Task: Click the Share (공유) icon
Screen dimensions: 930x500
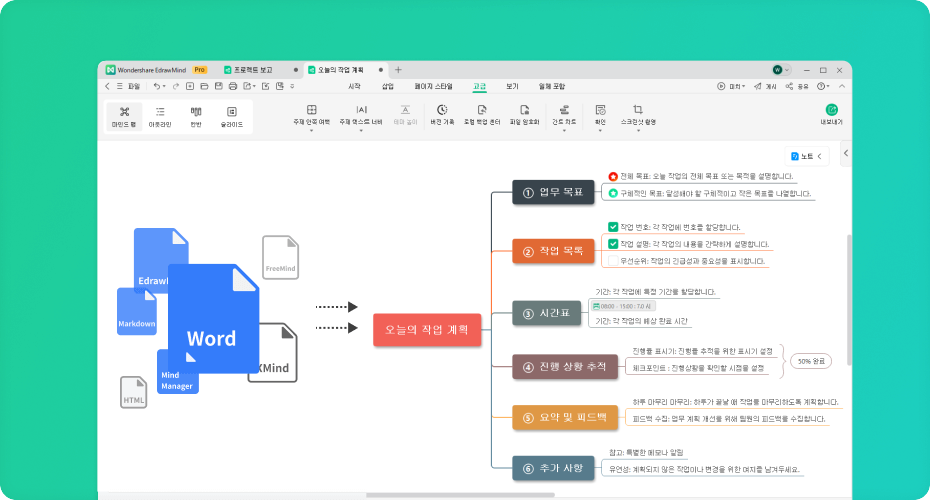Action: coord(789,87)
